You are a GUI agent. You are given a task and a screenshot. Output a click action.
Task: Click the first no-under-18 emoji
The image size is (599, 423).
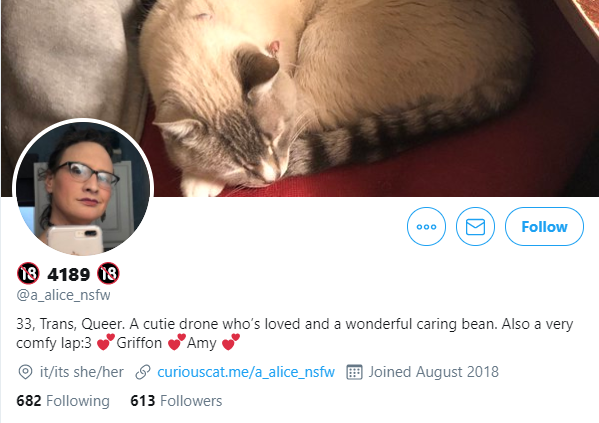coord(28,274)
